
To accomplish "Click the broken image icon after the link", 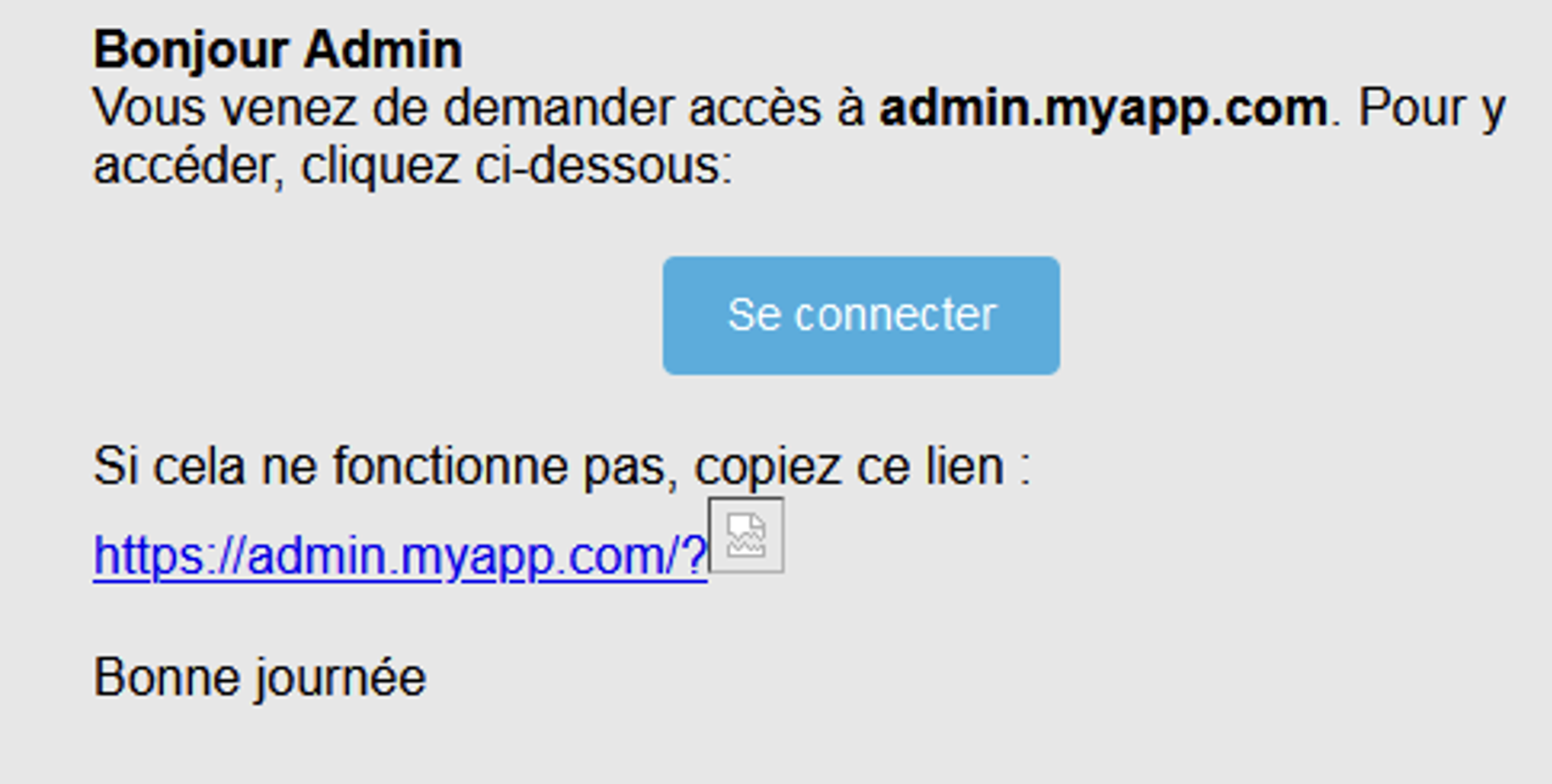I will 746,535.
